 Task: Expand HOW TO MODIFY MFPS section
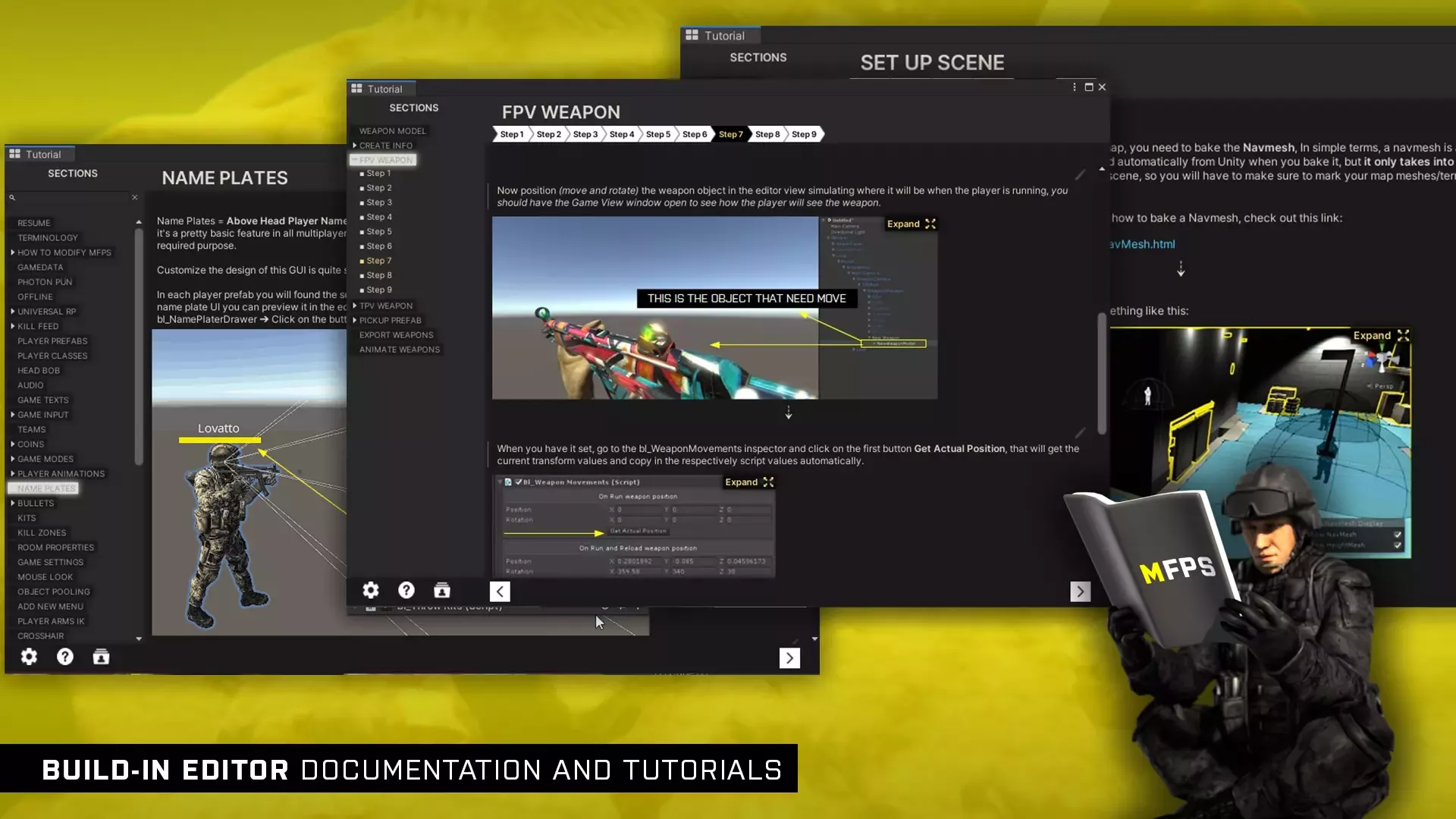coord(13,253)
